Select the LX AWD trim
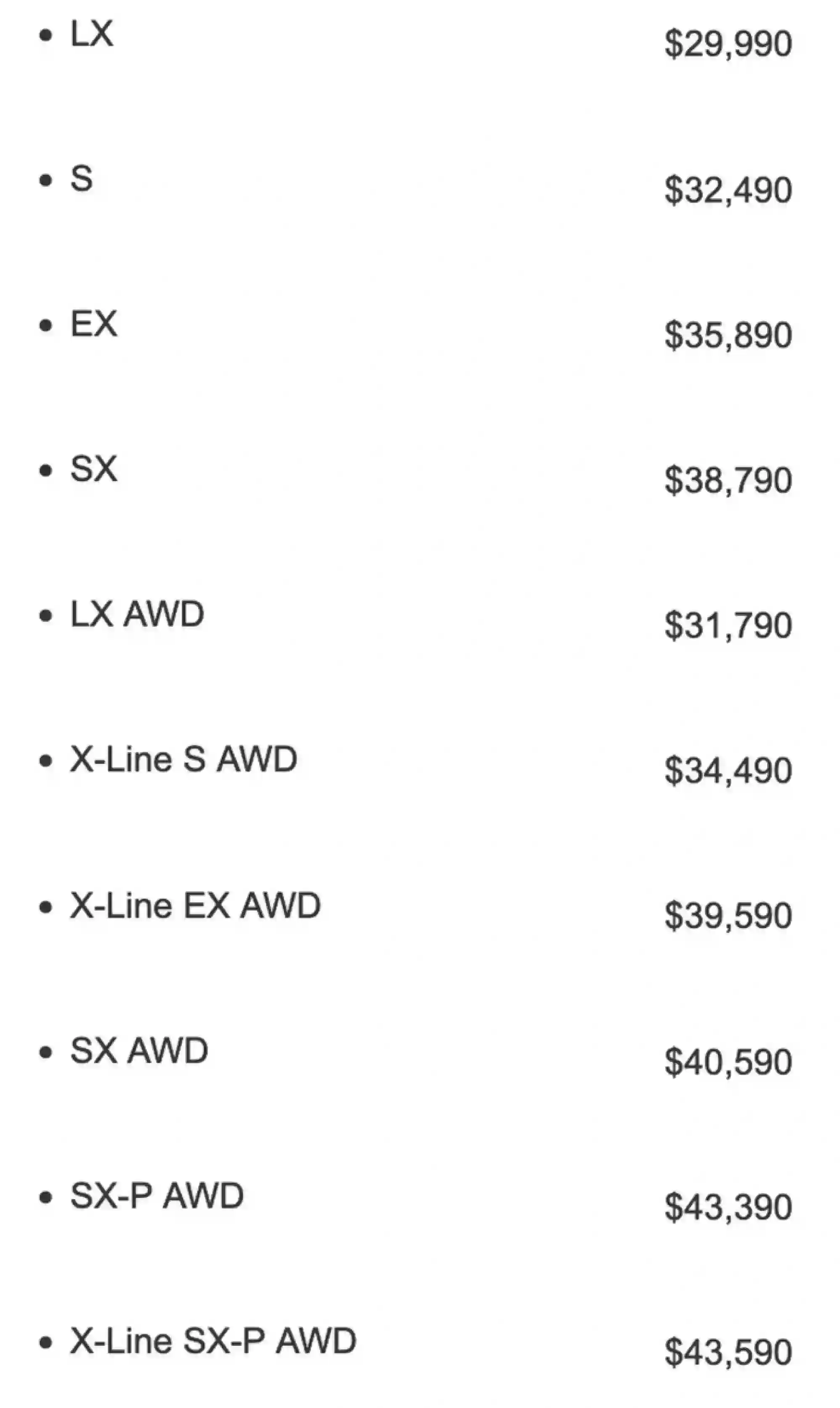This screenshot has width=840, height=1408. click(x=137, y=614)
